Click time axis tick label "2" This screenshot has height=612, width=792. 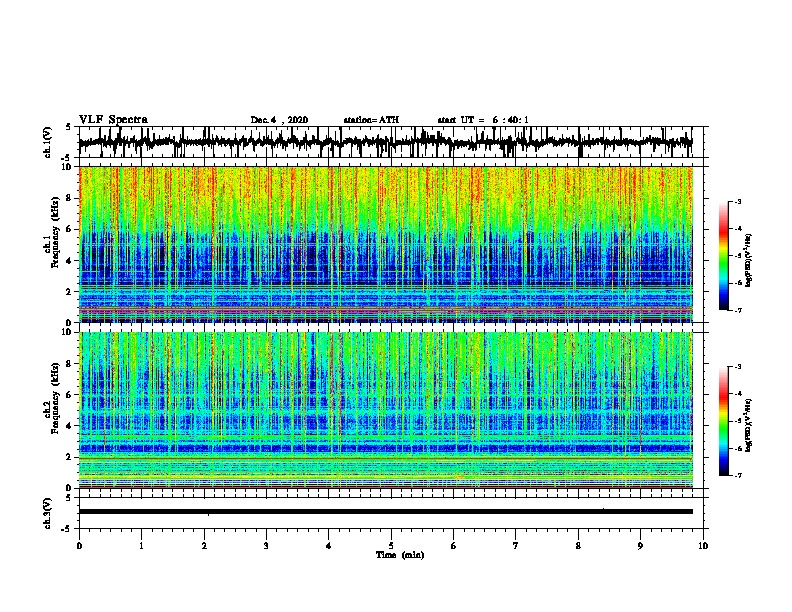click(x=204, y=546)
